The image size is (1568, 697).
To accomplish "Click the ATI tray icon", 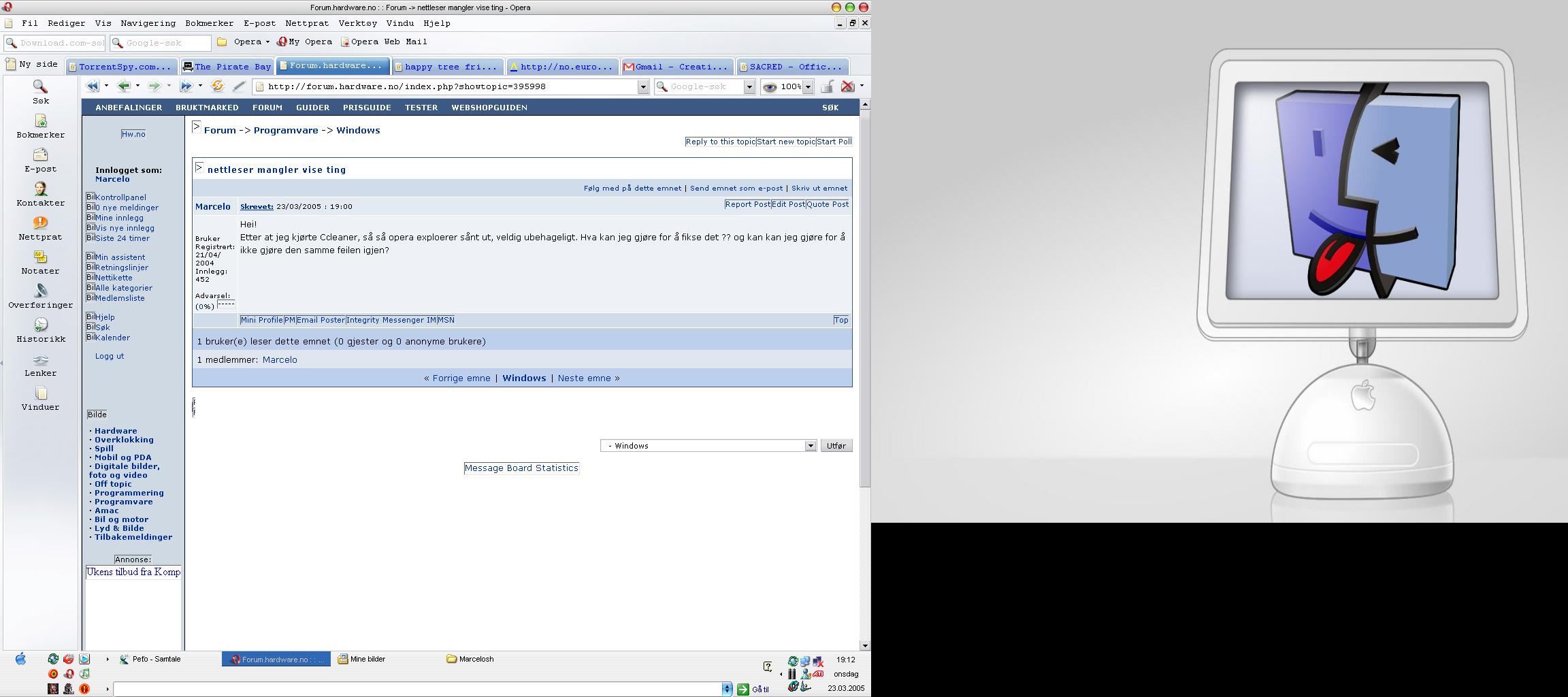I will click(818, 674).
